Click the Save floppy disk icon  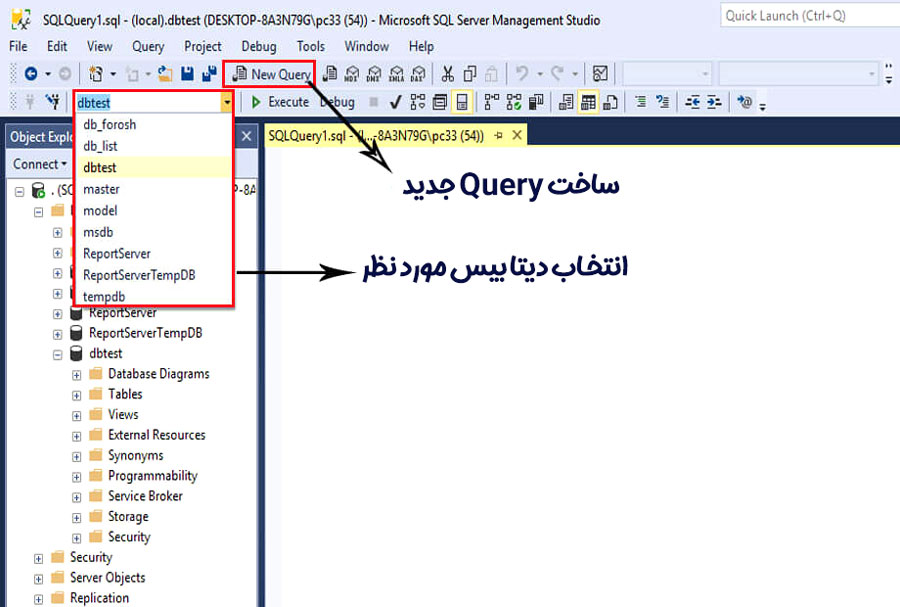coord(187,73)
